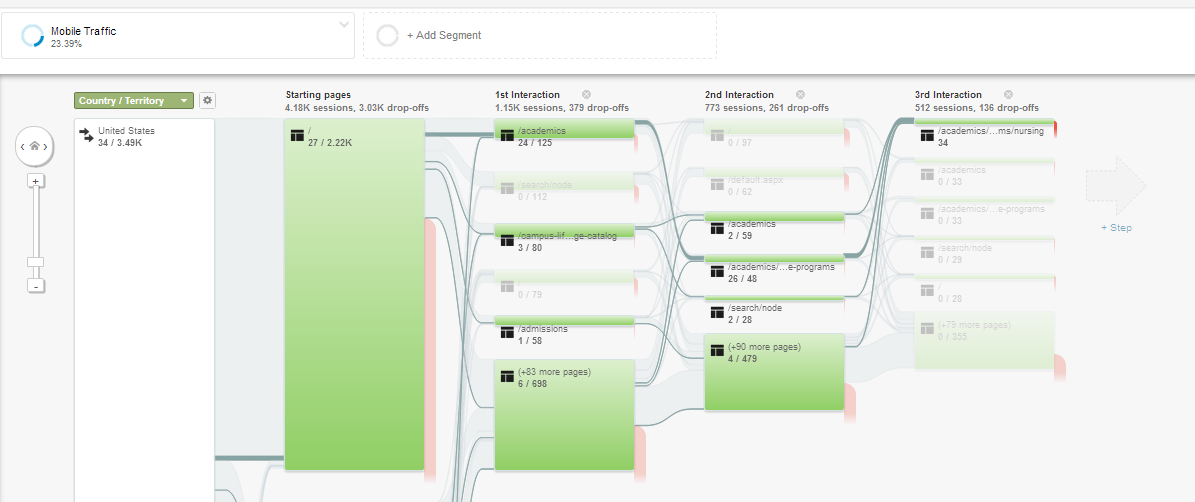Click the empty circle icon in Add Segment
The image size is (1195, 502).
click(x=387, y=35)
